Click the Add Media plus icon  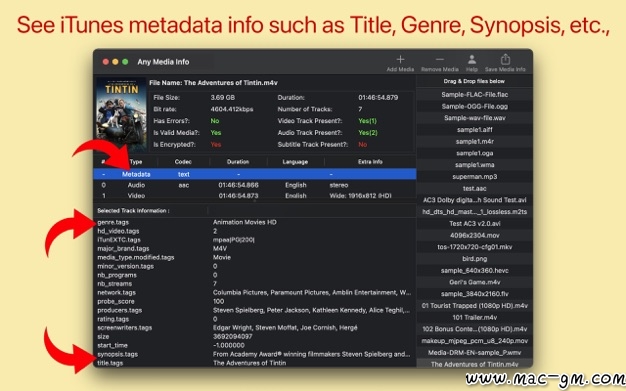coord(400,60)
